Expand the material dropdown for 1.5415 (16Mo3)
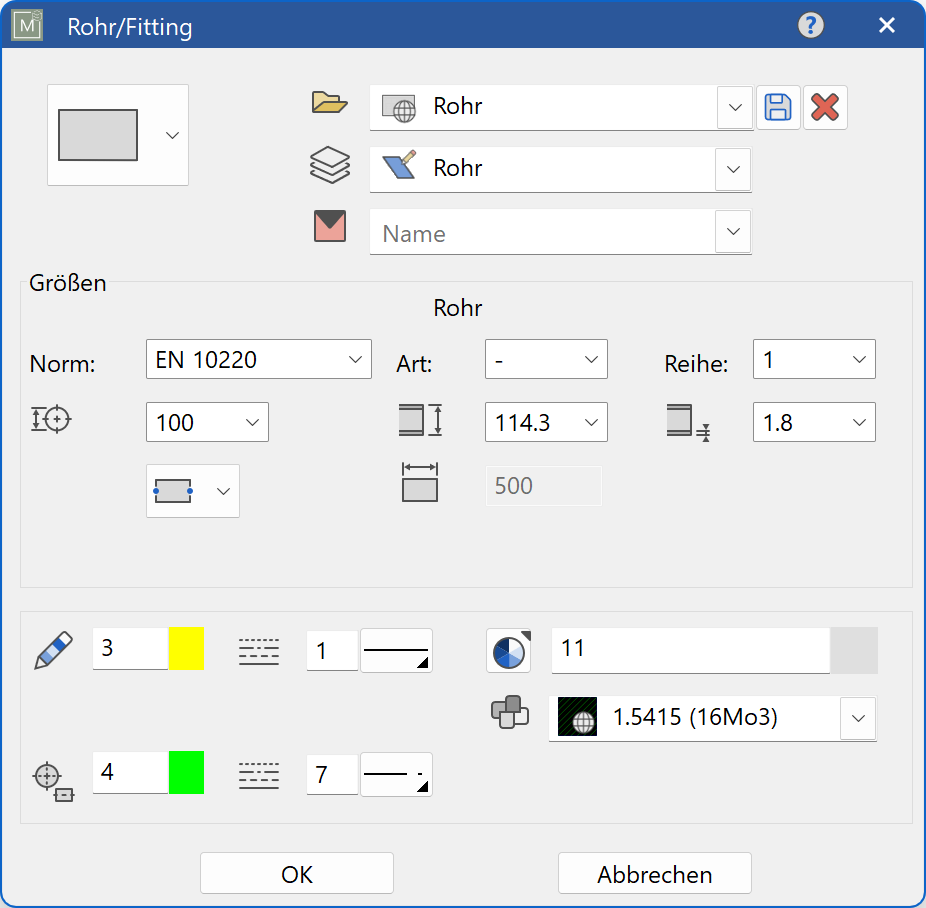This screenshot has height=908, width=926. [x=858, y=717]
